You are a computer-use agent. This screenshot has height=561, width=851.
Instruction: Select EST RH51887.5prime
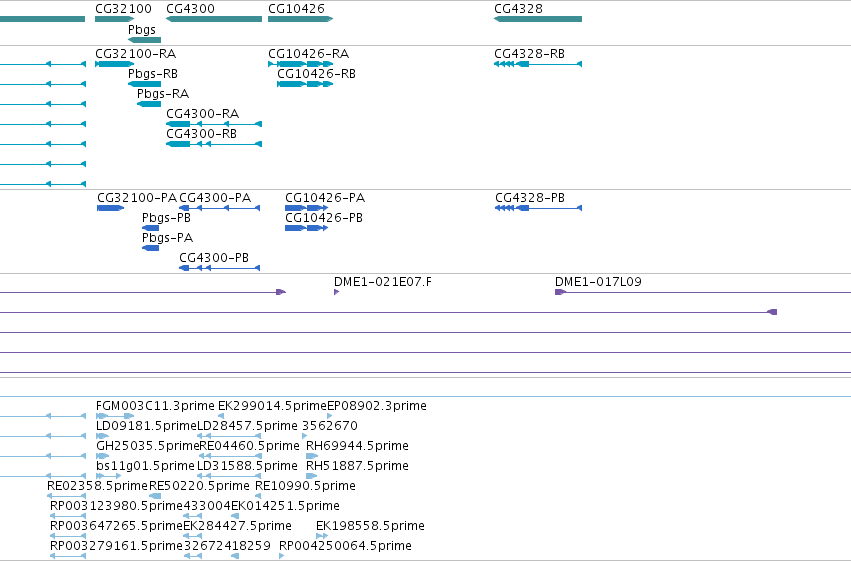312,476
